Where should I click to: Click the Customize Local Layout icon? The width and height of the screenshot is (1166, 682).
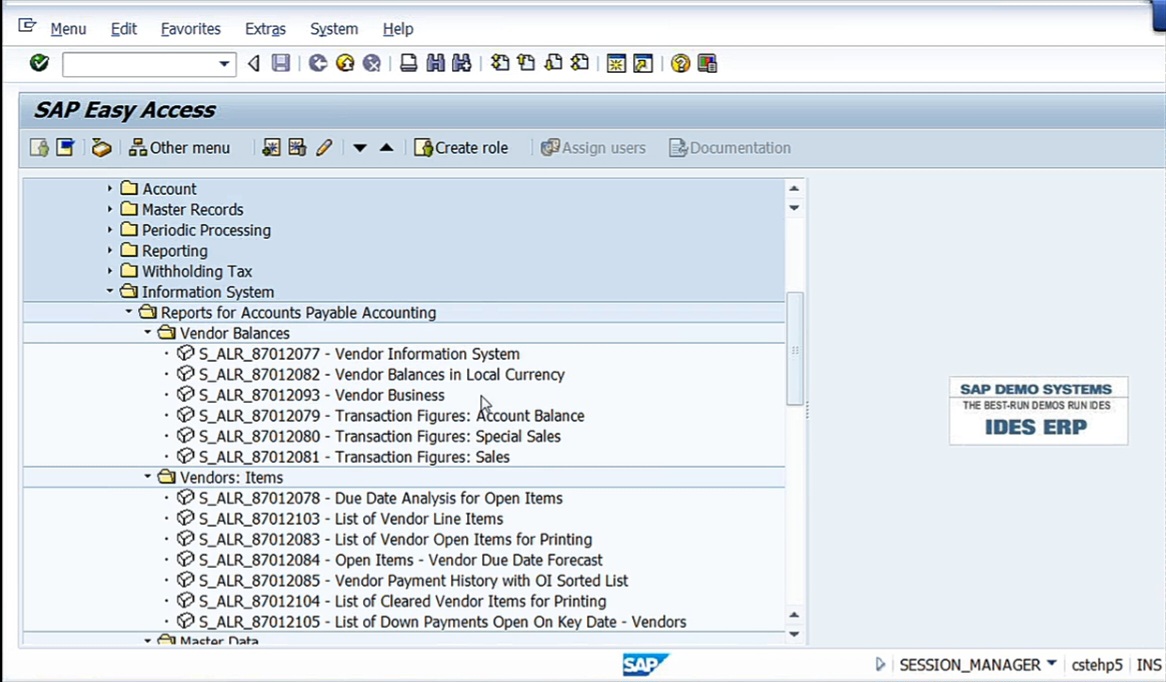tap(707, 63)
